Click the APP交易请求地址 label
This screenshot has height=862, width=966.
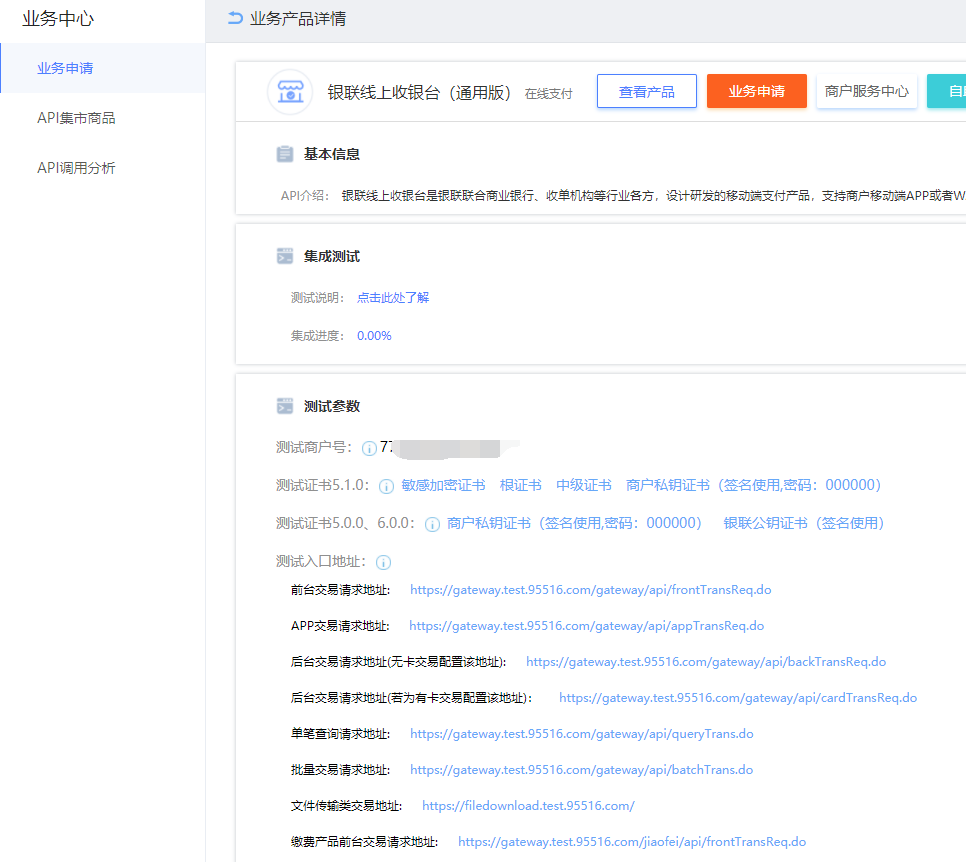point(340,626)
